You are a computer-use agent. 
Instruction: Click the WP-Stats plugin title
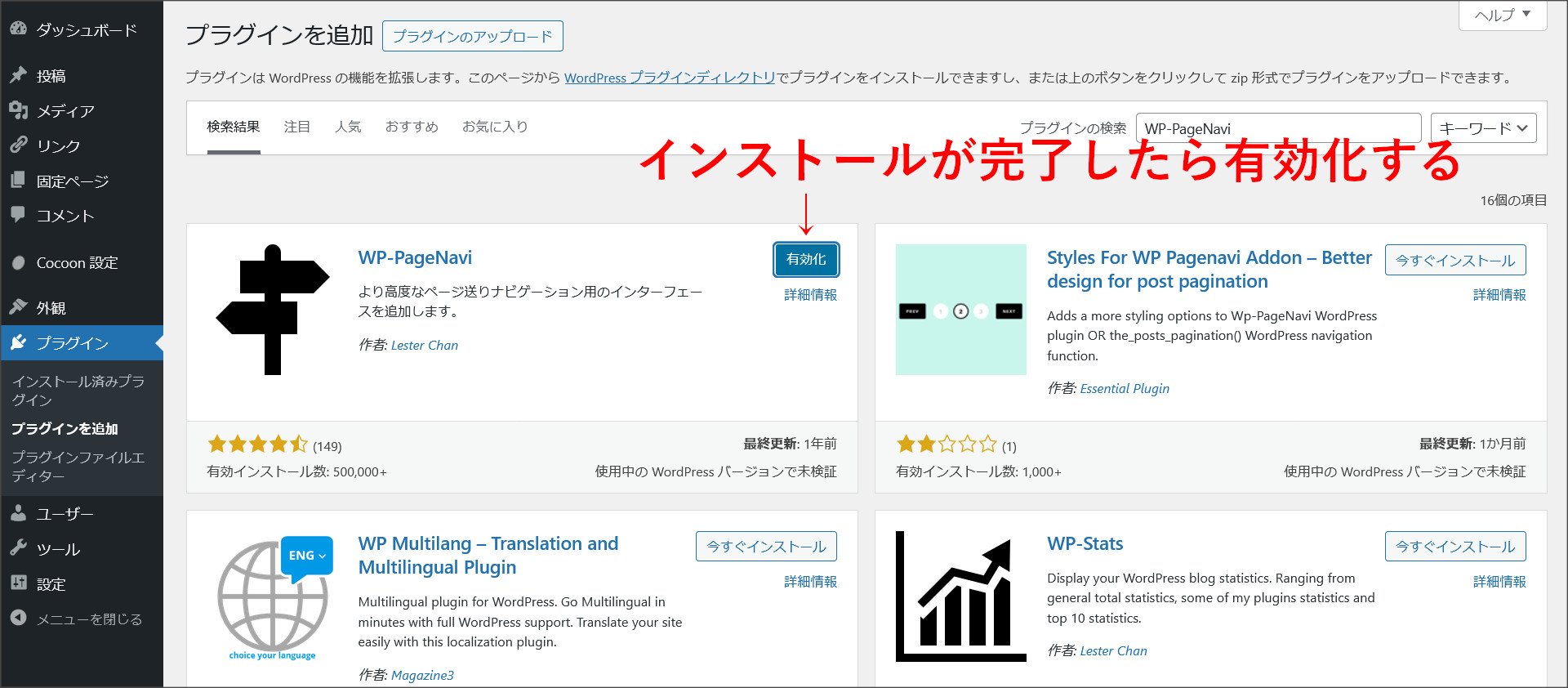coord(1085,543)
